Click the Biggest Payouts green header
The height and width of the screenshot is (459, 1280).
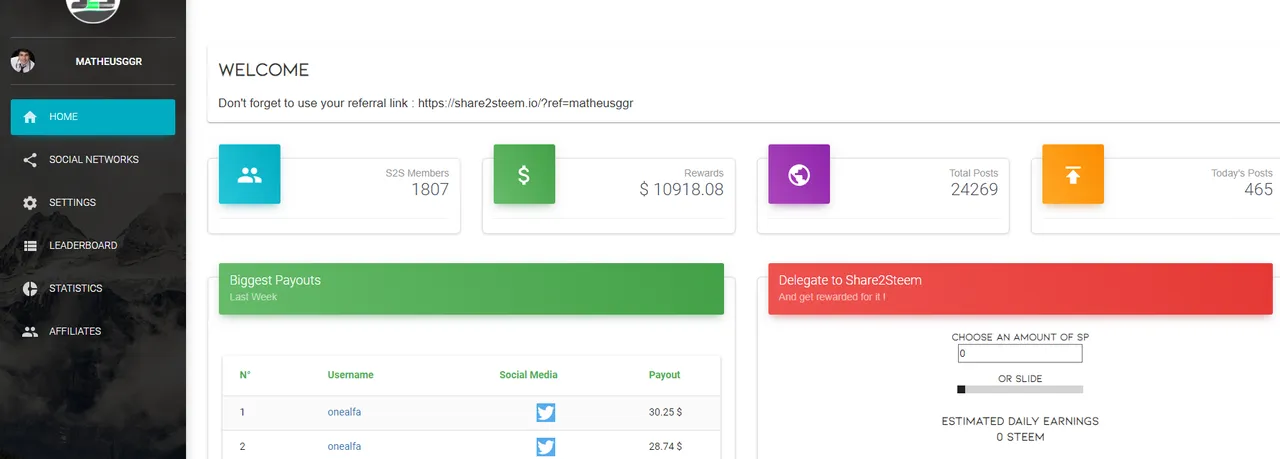pos(471,289)
